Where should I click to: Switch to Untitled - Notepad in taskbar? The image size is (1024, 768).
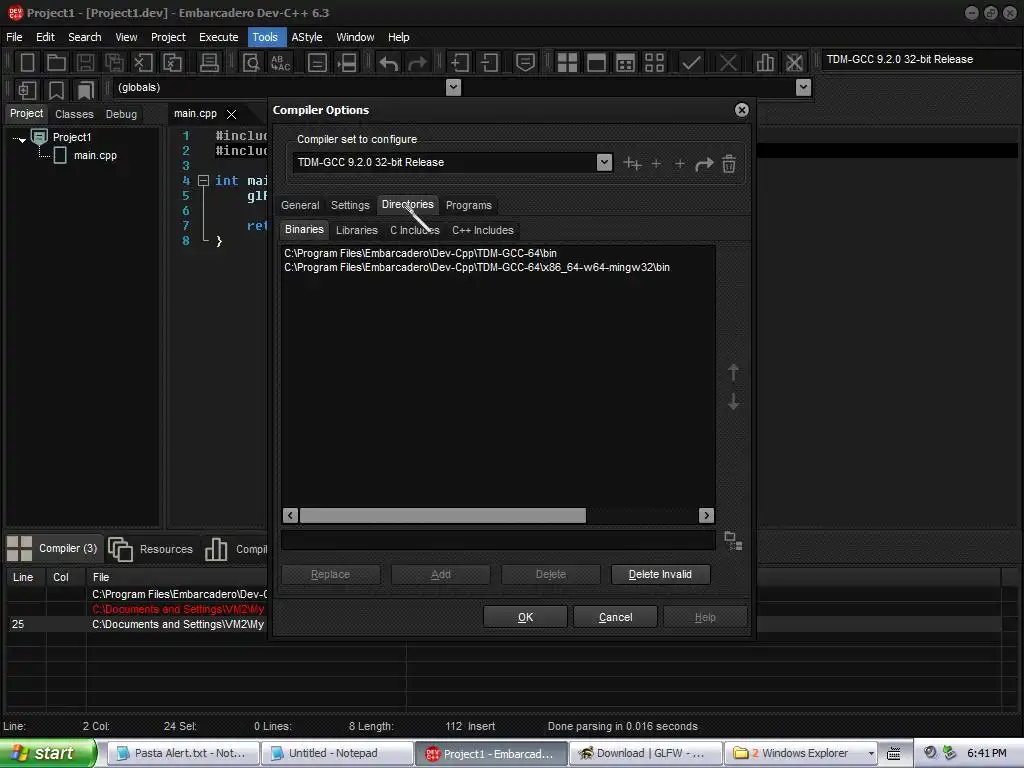pos(337,753)
